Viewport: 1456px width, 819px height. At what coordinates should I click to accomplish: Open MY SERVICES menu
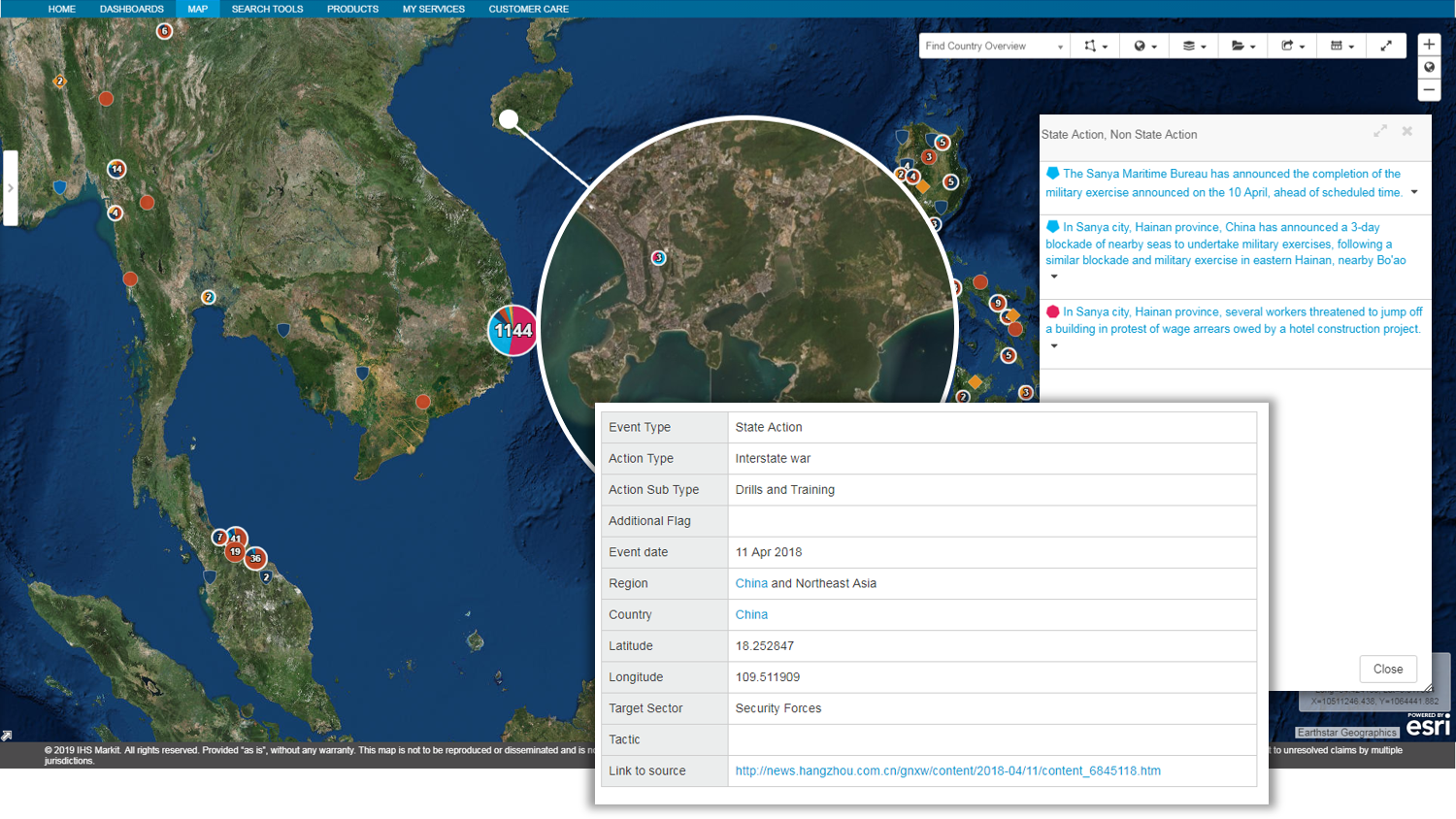(434, 9)
